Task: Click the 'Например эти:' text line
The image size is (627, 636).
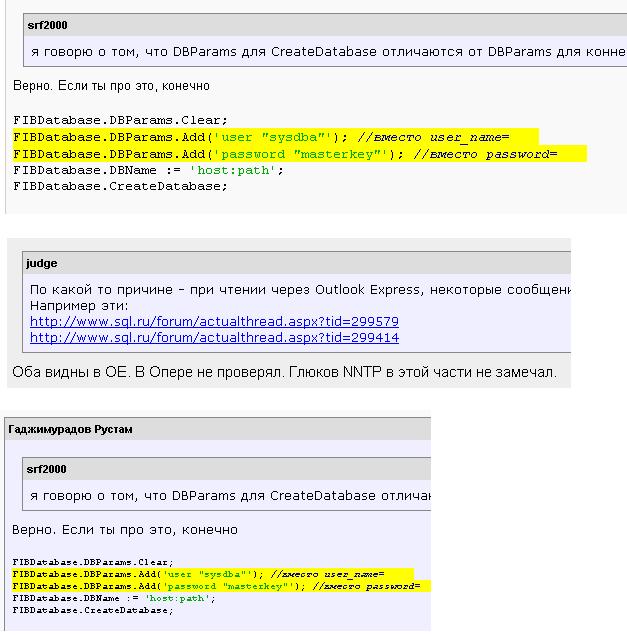Action: (x=86, y=305)
